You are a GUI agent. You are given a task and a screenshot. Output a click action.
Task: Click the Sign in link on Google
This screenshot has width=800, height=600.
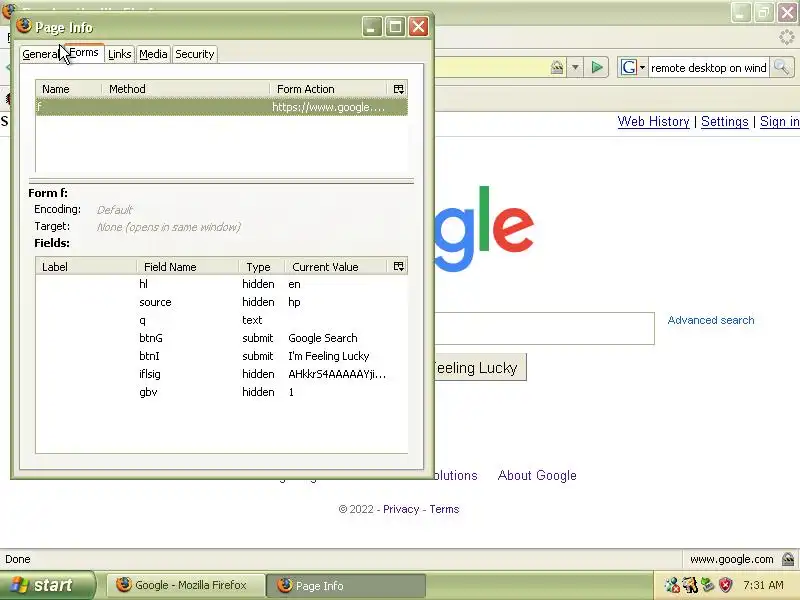click(779, 121)
